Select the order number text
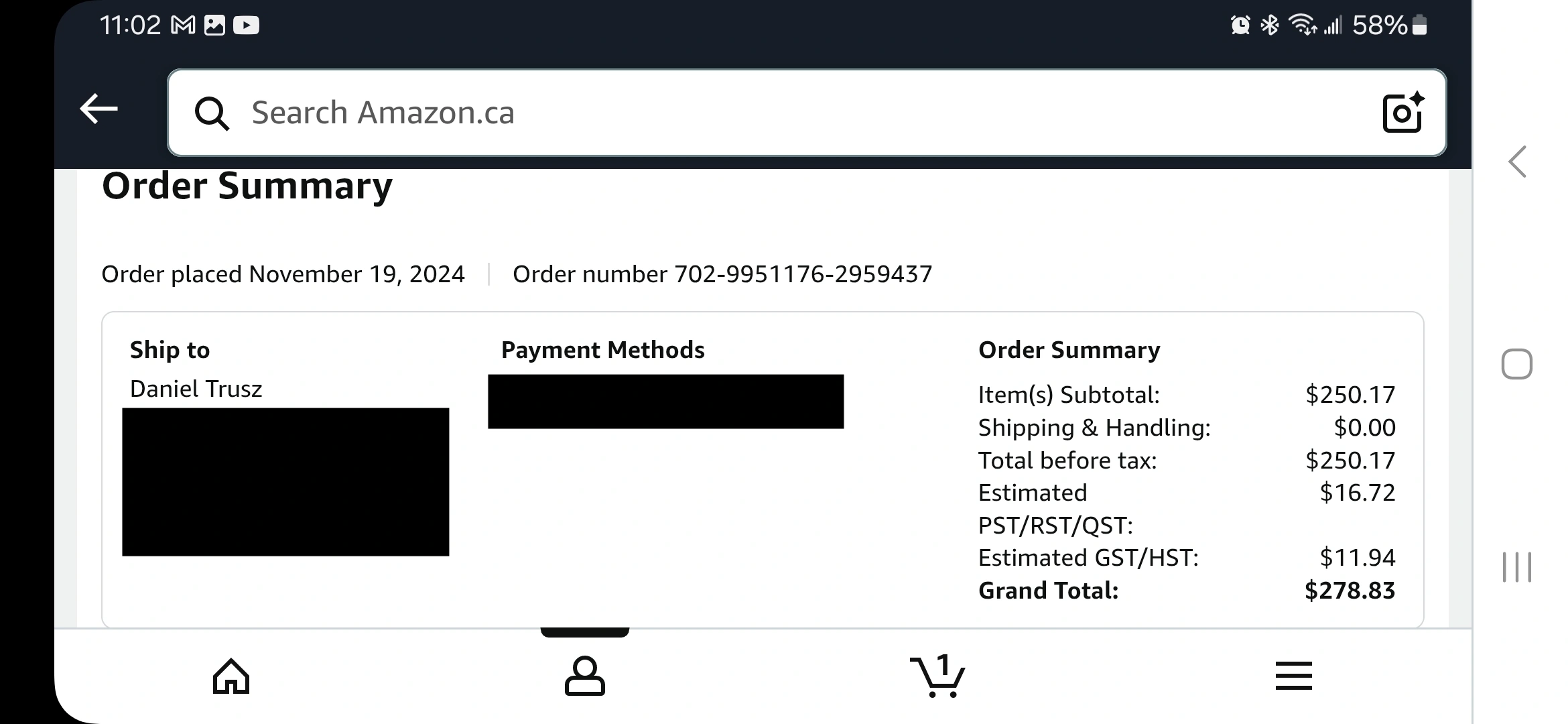This screenshot has height=724, width=1568. (x=722, y=274)
